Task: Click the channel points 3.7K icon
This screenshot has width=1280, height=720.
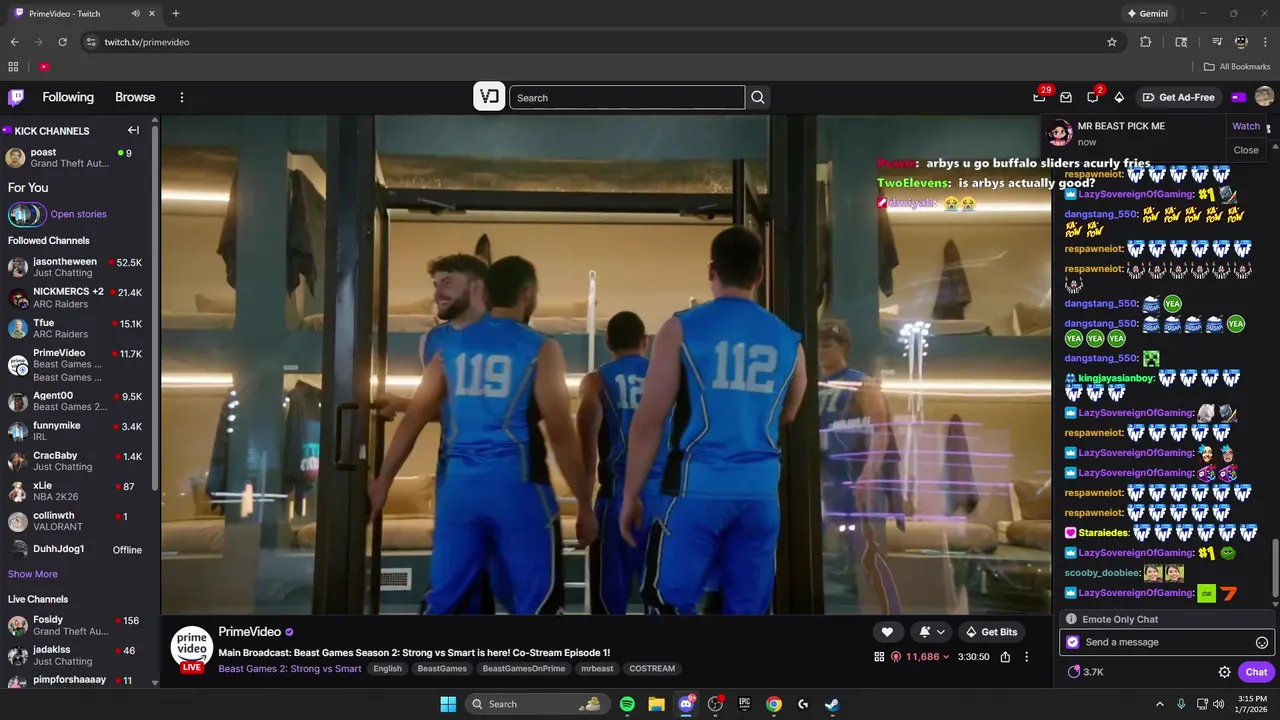Action: point(1085,672)
